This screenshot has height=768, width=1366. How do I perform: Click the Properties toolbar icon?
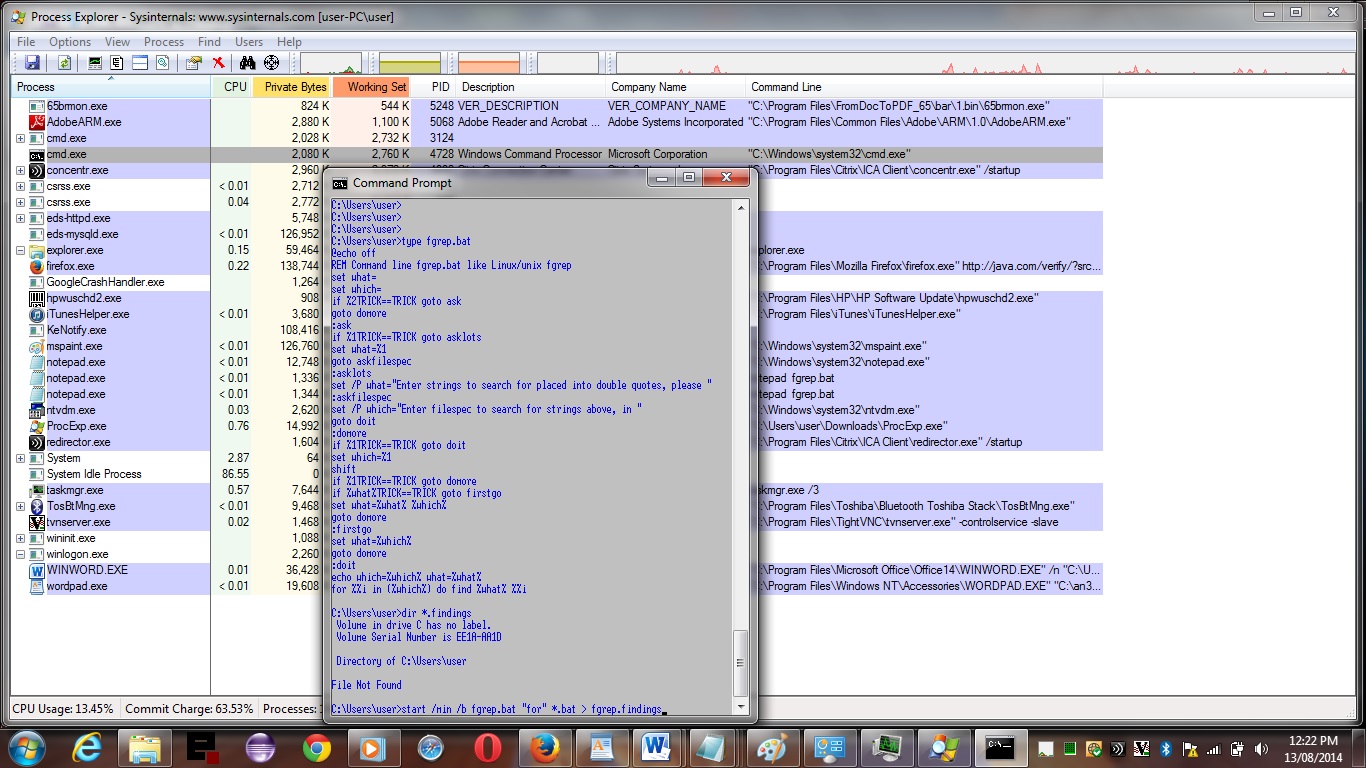pyautogui.click(x=194, y=63)
